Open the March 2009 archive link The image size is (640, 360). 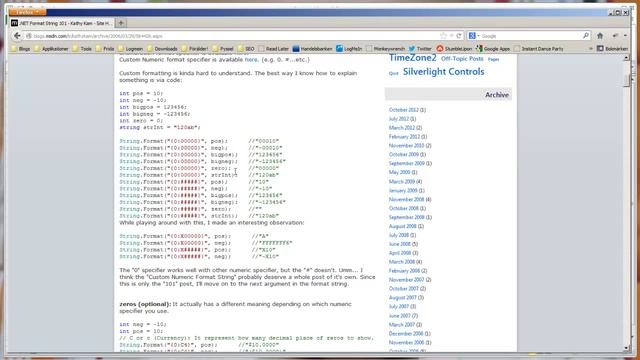tap(402, 181)
